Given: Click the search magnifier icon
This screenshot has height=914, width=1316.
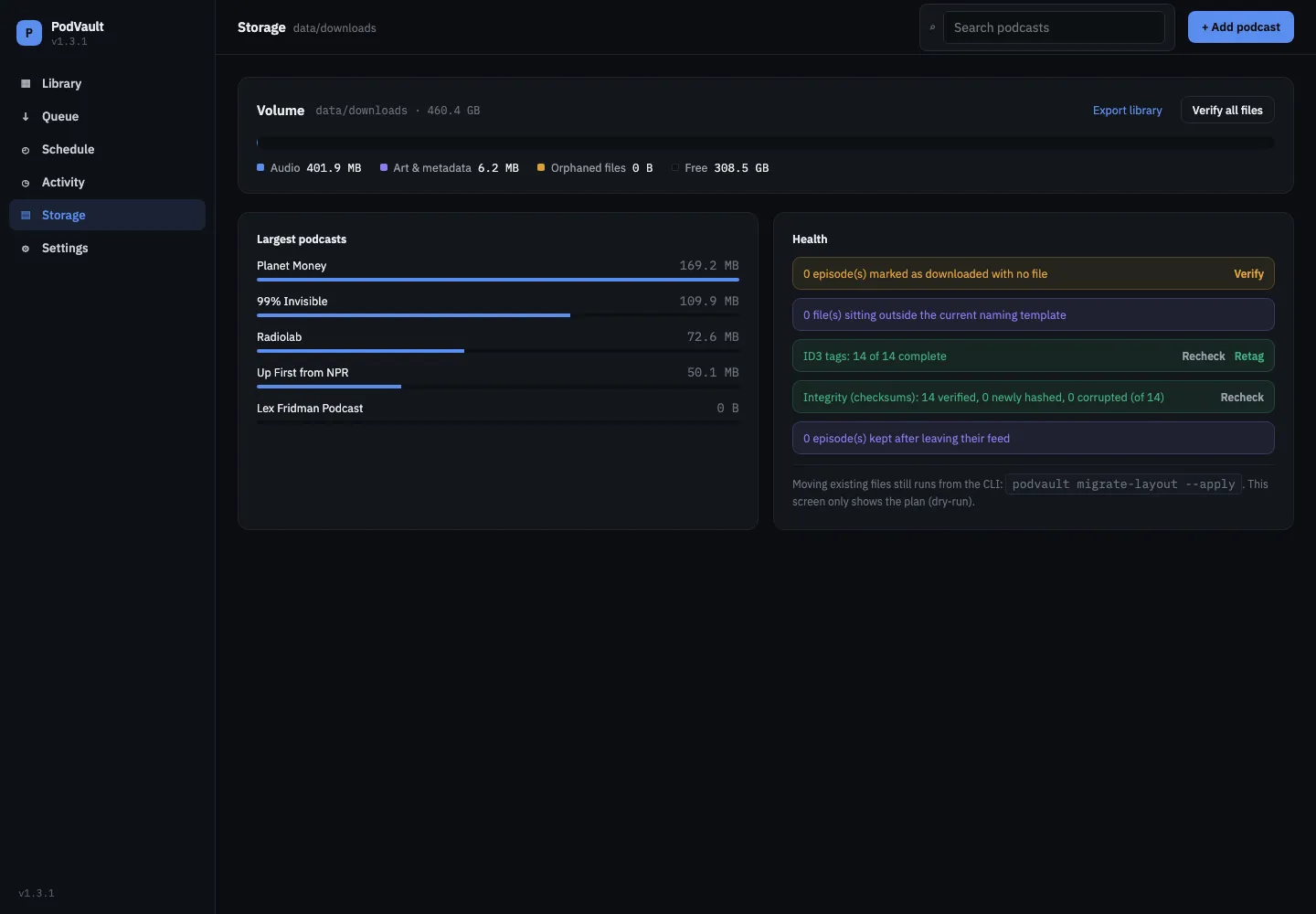Looking at the screenshot, I should coord(932,27).
